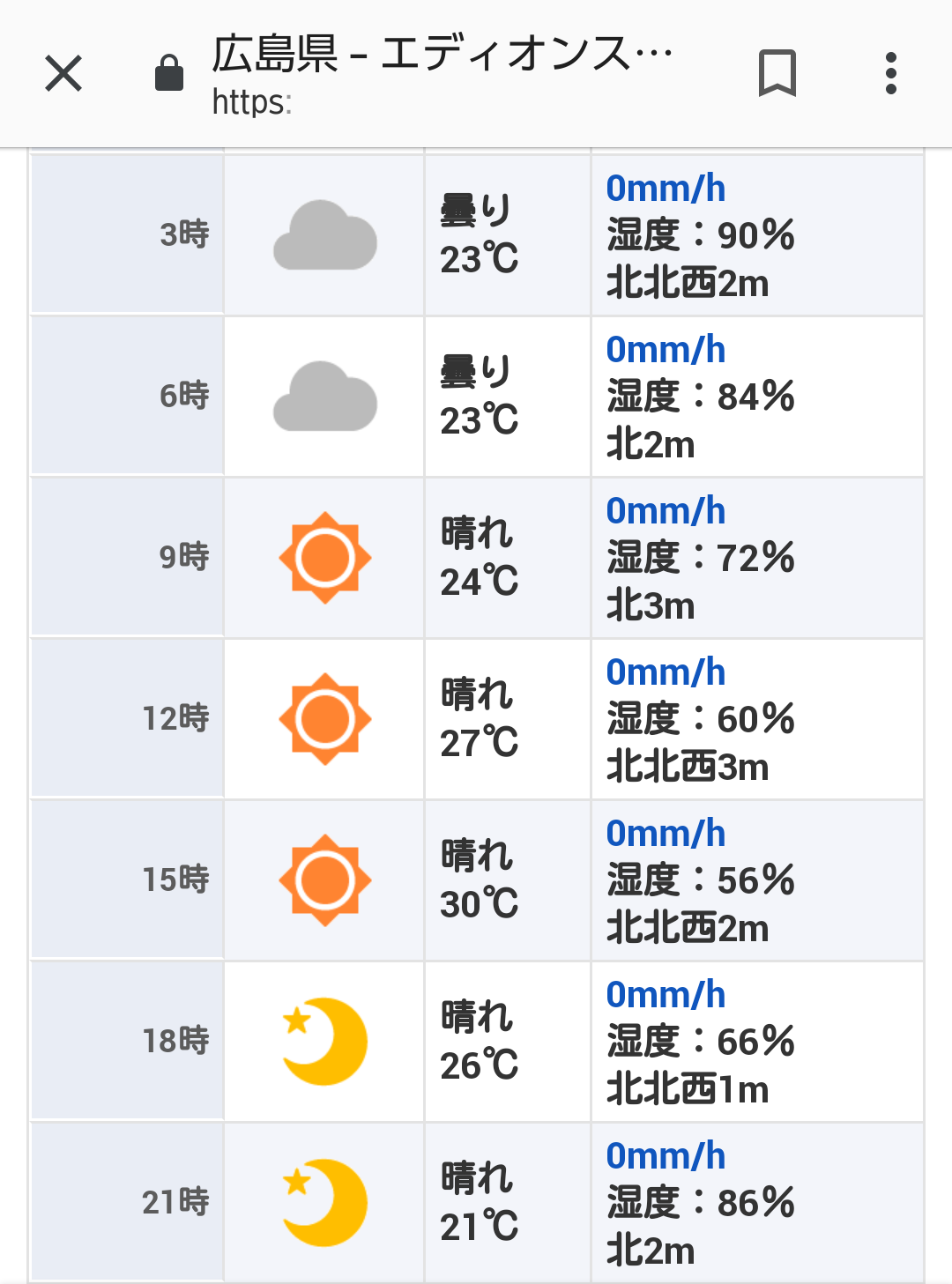Tap the page title 広島県 - エディオンス…
Image resolution: width=952 pixels, height=1284 pixels.
[x=442, y=53]
